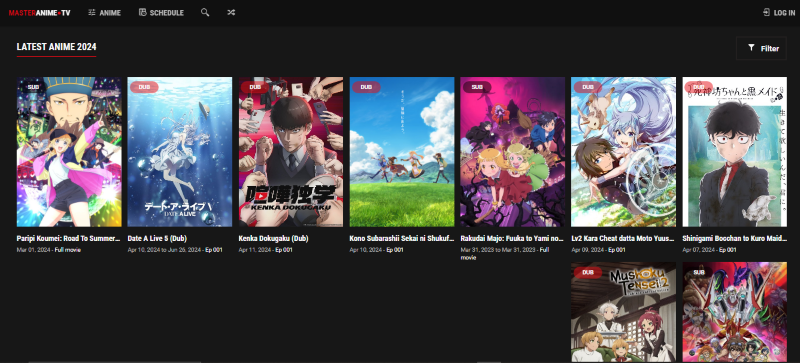Click title Date A Live 5 (Dub)
This screenshot has width=800, height=363.
(x=158, y=238)
